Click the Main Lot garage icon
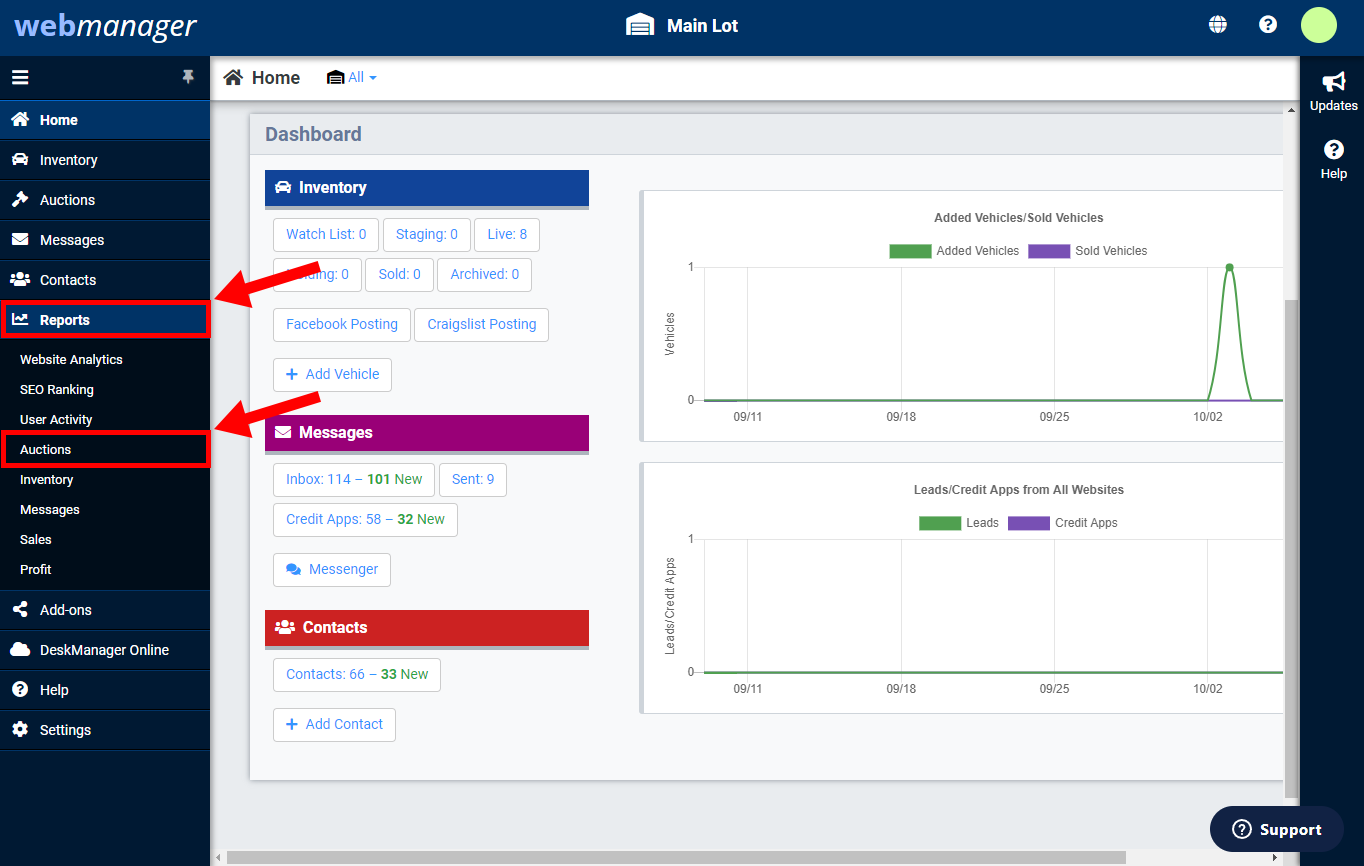Screen dimensions: 1364x866 (640, 25)
